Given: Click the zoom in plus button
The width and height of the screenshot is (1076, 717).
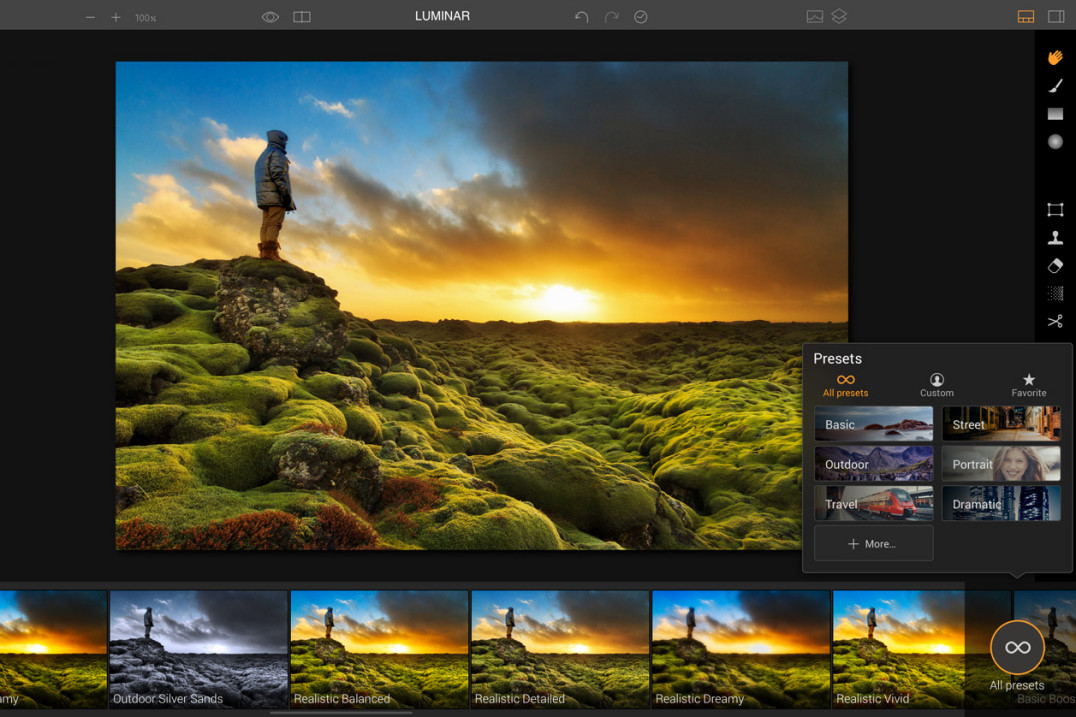Looking at the screenshot, I should tap(116, 18).
